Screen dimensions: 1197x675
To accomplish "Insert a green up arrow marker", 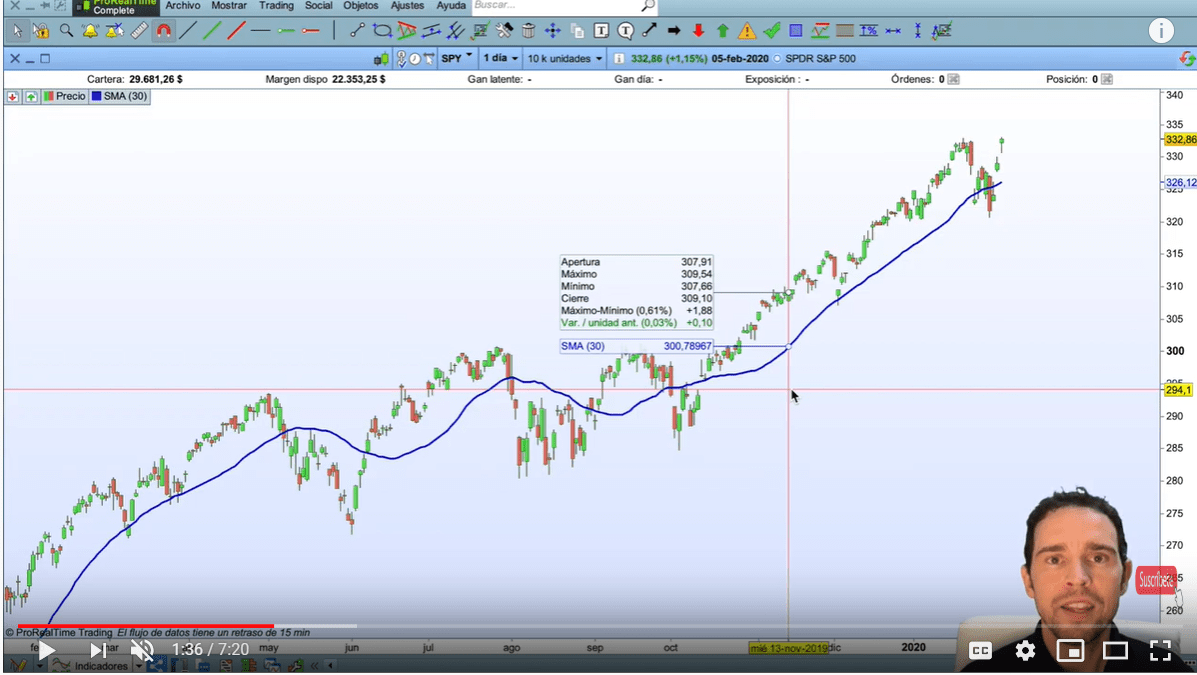I will [723, 31].
